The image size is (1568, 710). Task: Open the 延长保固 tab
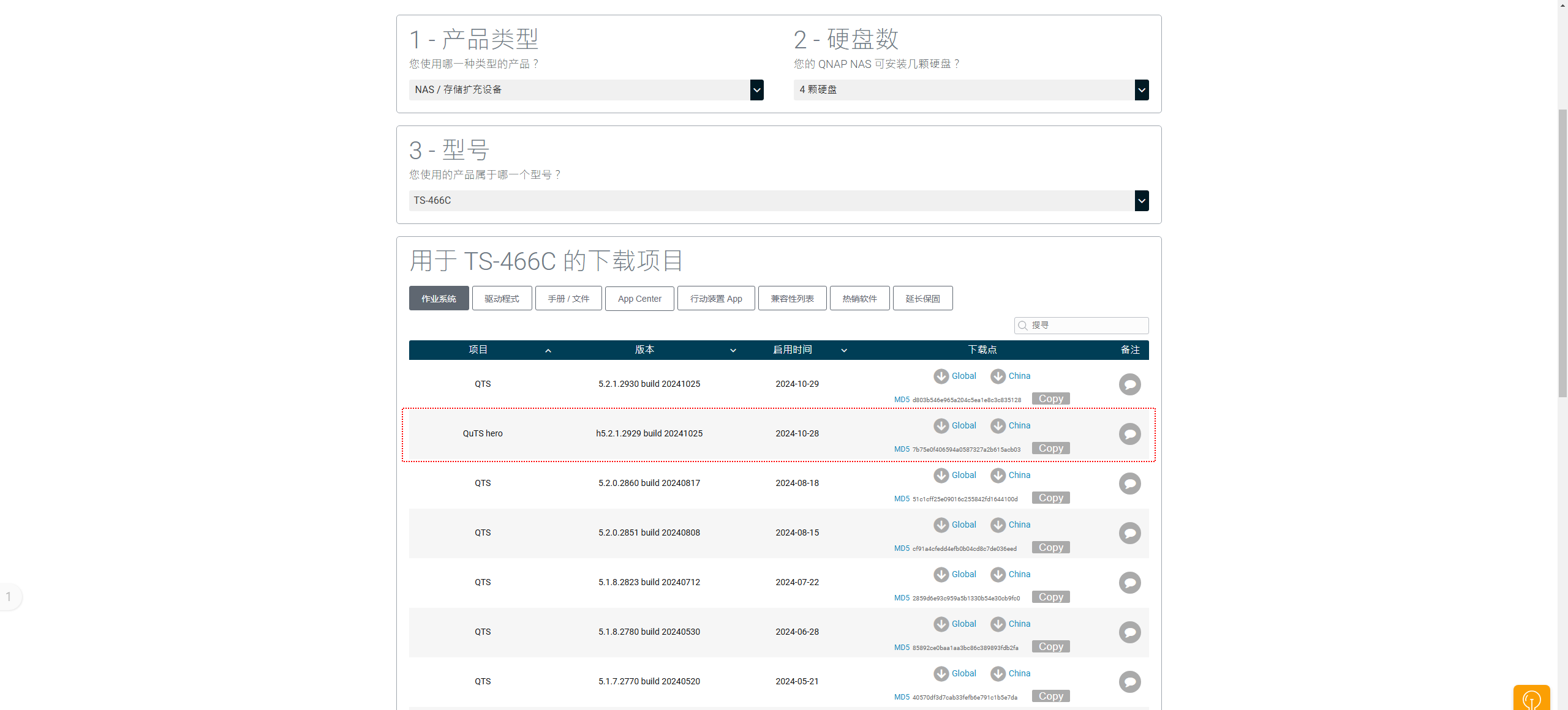click(922, 299)
